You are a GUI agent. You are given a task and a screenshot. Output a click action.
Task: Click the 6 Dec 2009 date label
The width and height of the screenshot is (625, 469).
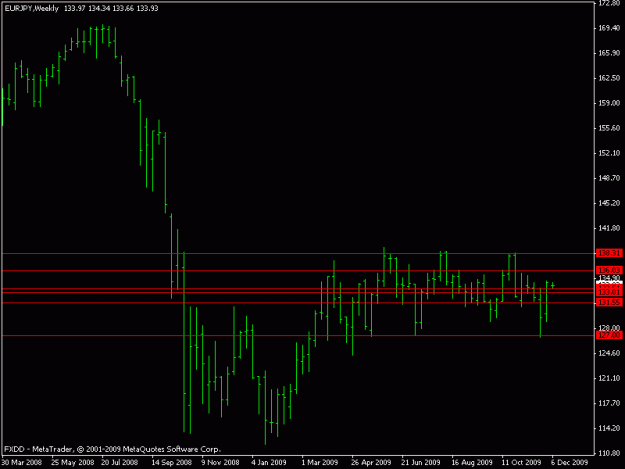coord(570,462)
